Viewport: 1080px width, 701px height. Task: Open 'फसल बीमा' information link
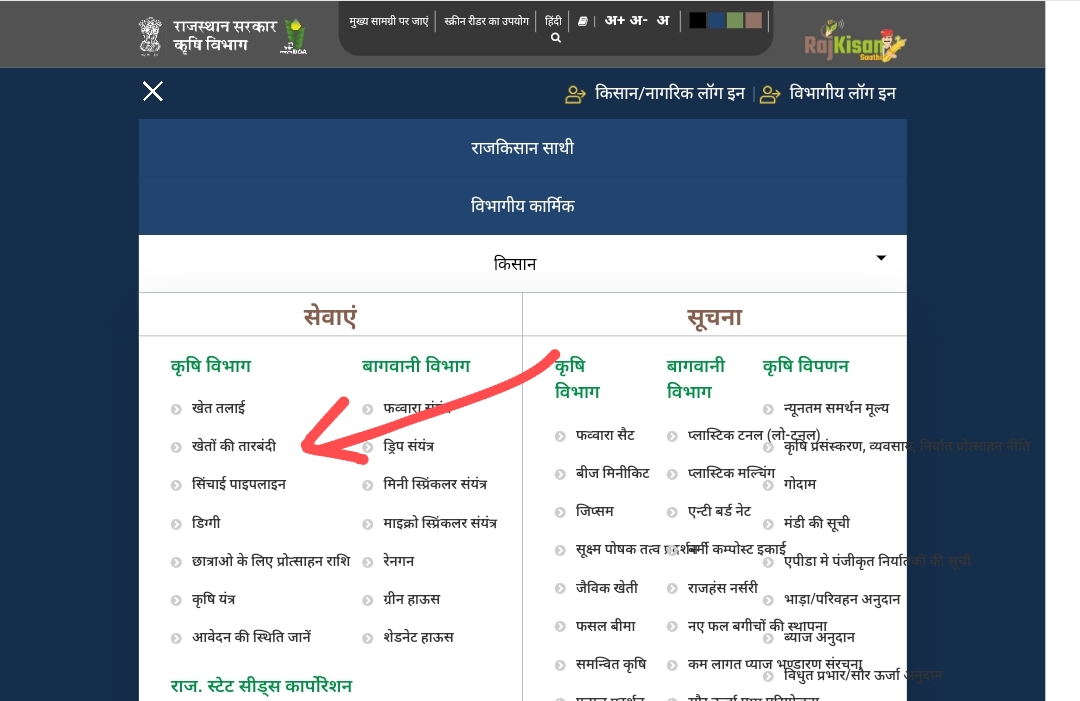(x=605, y=626)
